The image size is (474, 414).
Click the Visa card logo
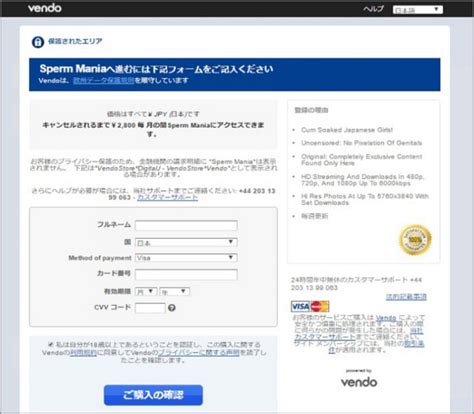(300, 306)
